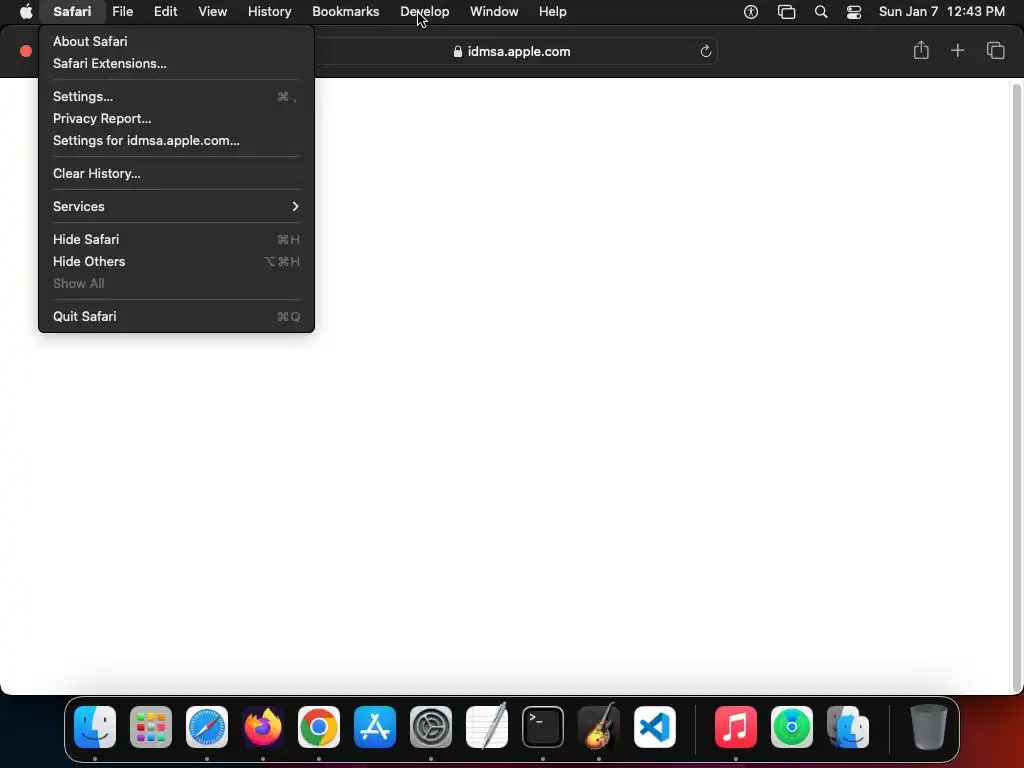Show tab overview in Safari
1024x768 pixels.
click(x=995, y=50)
